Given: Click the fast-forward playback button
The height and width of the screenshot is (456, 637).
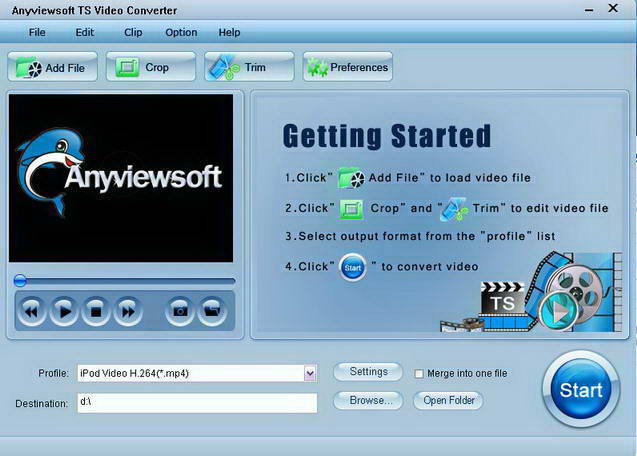Looking at the screenshot, I should pyautogui.click(x=128, y=311).
